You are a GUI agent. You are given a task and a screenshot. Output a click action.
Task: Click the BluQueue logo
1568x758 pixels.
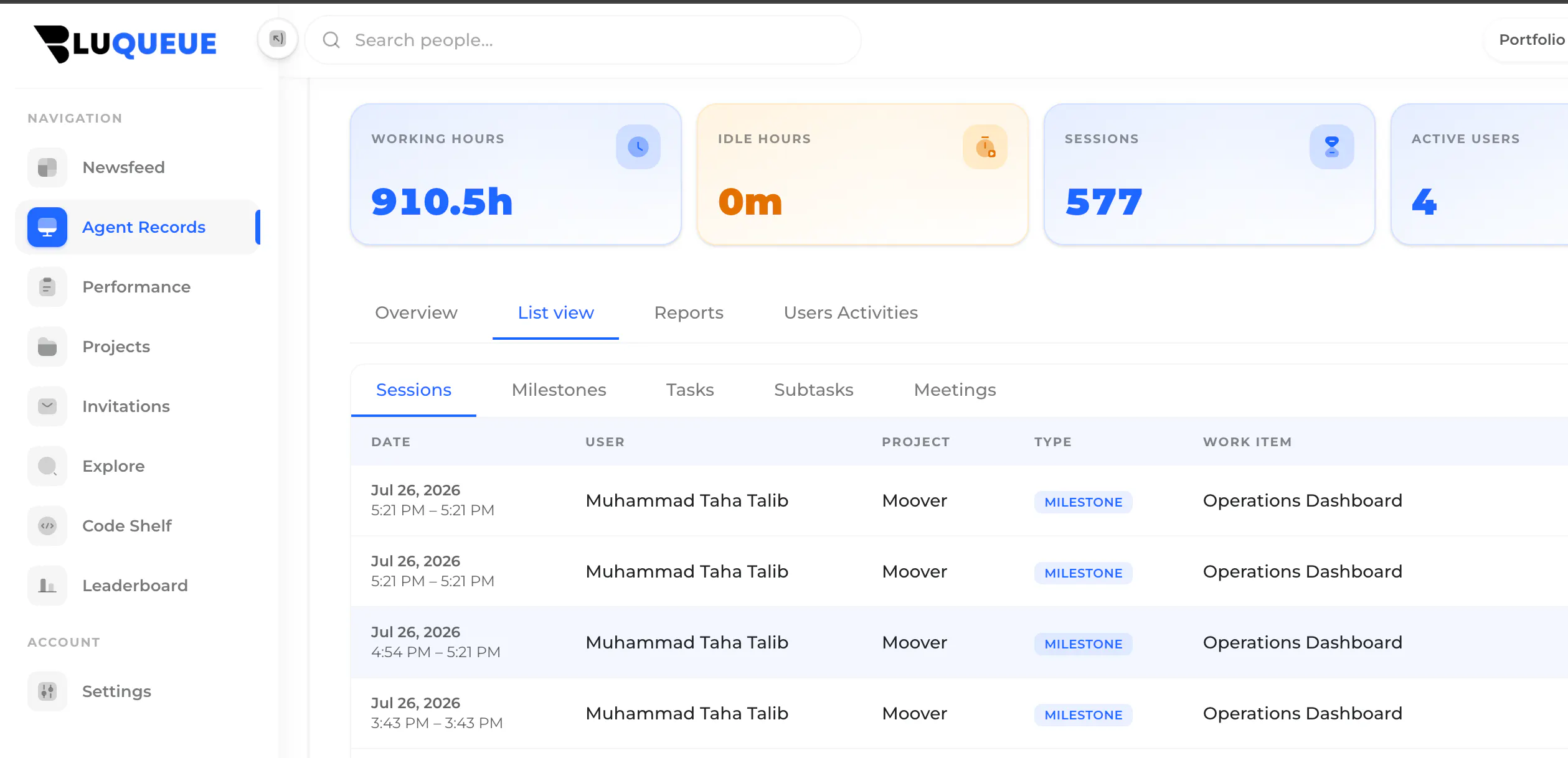[x=125, y=44]
